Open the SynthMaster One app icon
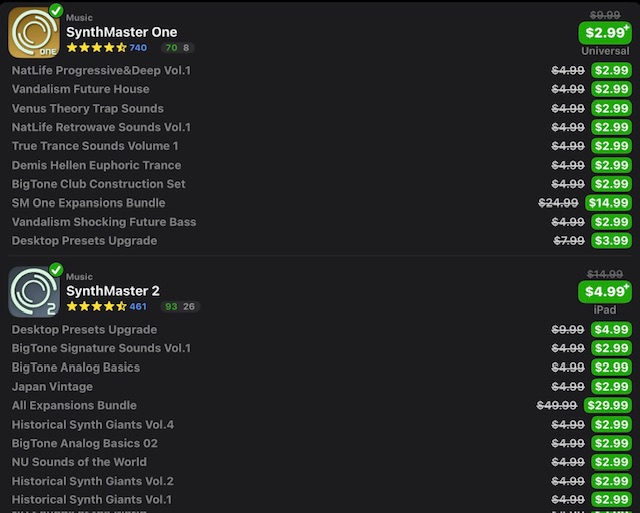Screen dimensions: 640x513 pos(34,32)
